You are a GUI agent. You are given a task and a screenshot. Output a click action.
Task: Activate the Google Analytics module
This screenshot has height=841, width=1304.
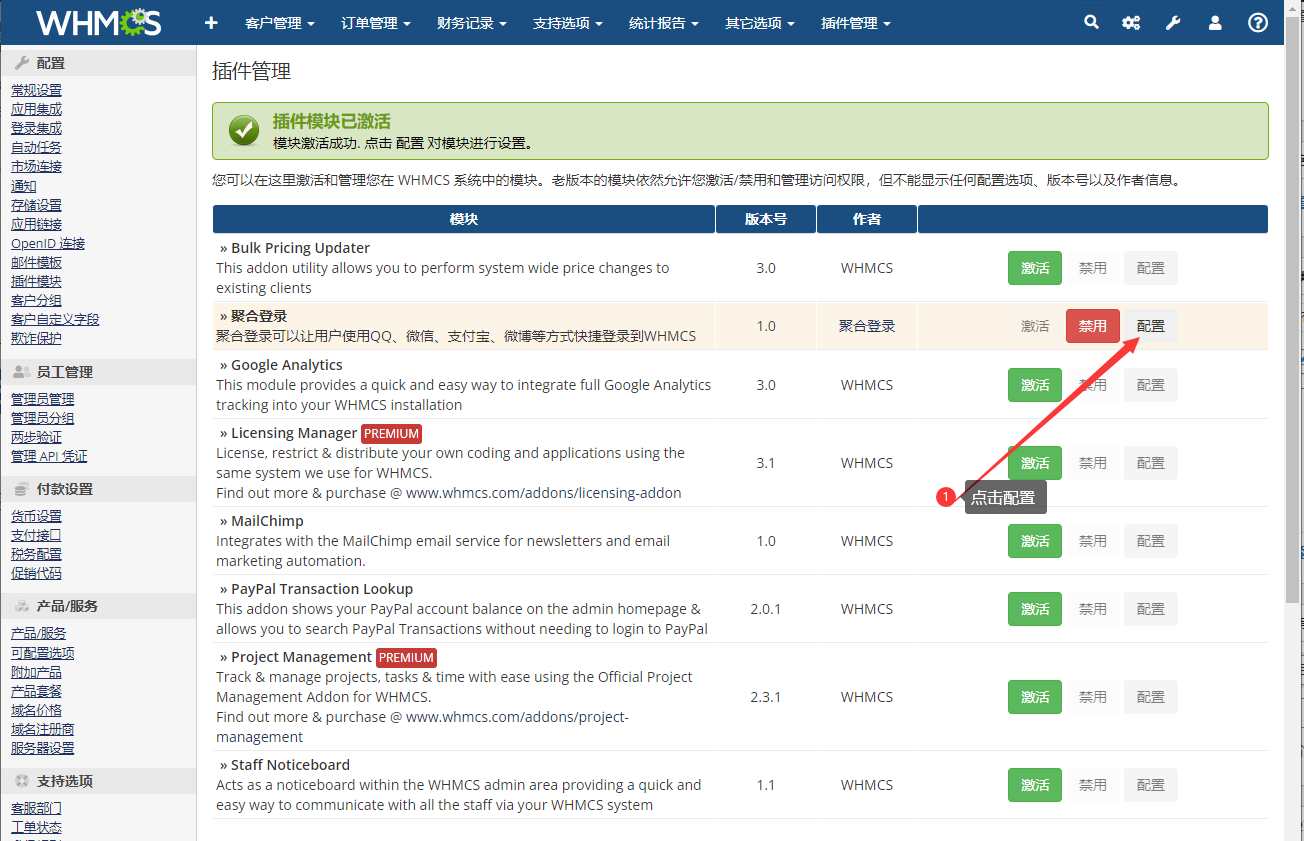(x=1035, y=385)
